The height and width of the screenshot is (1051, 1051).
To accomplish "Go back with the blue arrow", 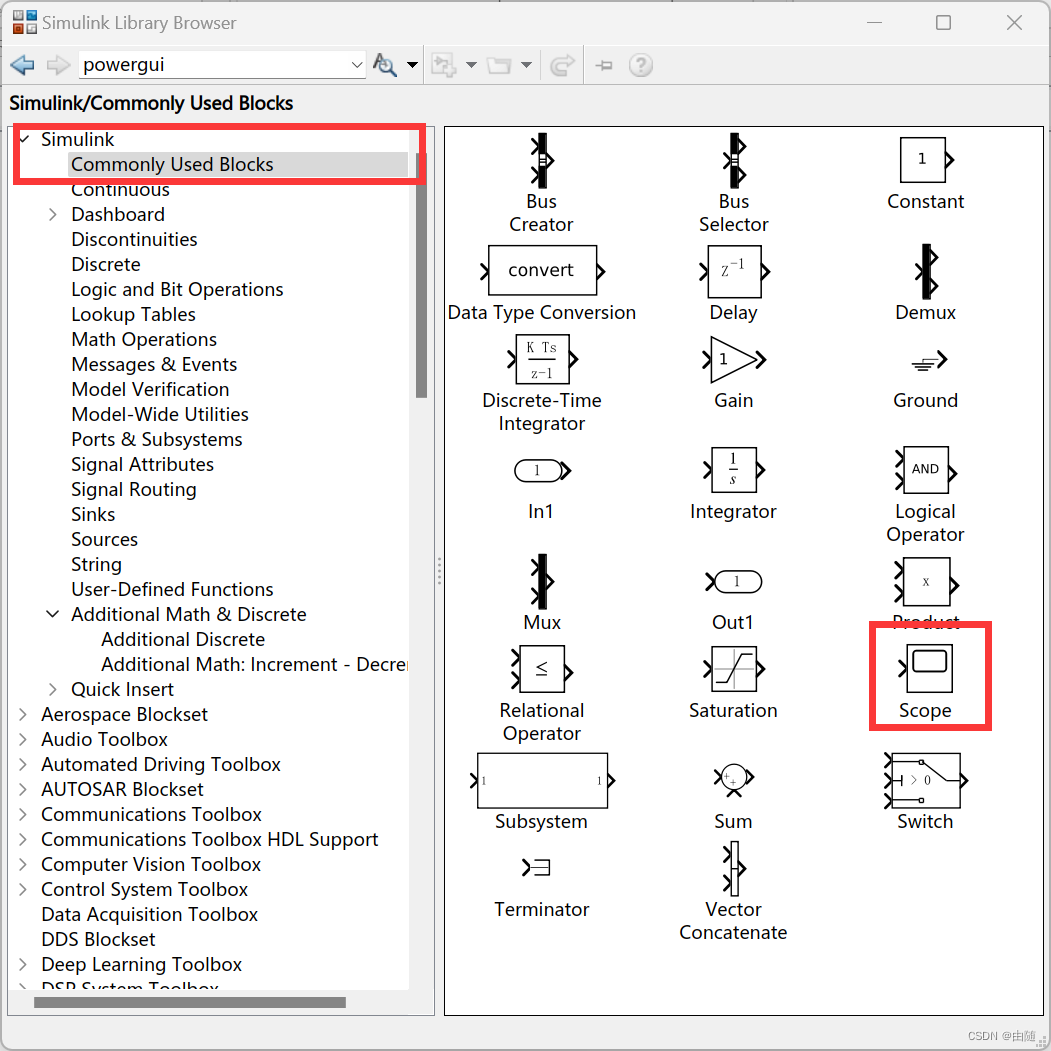I will pyautogui.click(x=22, y=65).
